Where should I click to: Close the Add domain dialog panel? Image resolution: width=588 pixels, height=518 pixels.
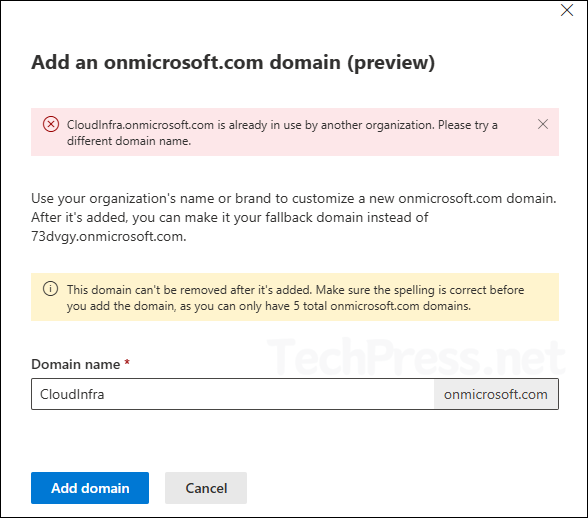(567, 11)
